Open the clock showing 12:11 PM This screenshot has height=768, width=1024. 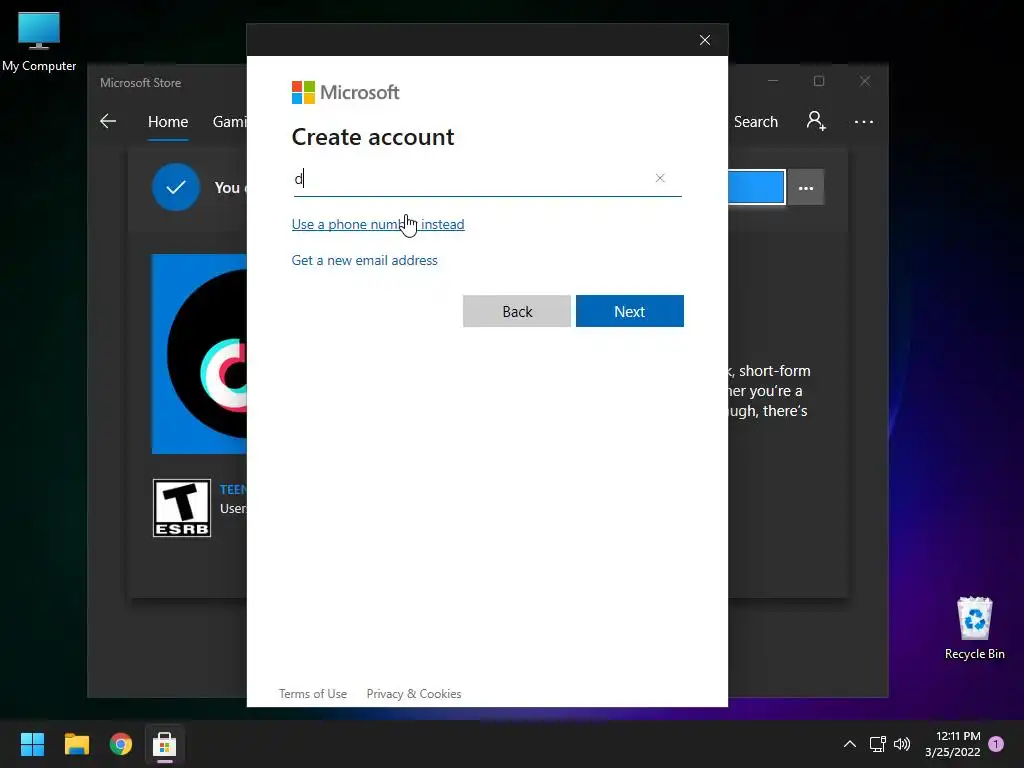tap(952, 744)
